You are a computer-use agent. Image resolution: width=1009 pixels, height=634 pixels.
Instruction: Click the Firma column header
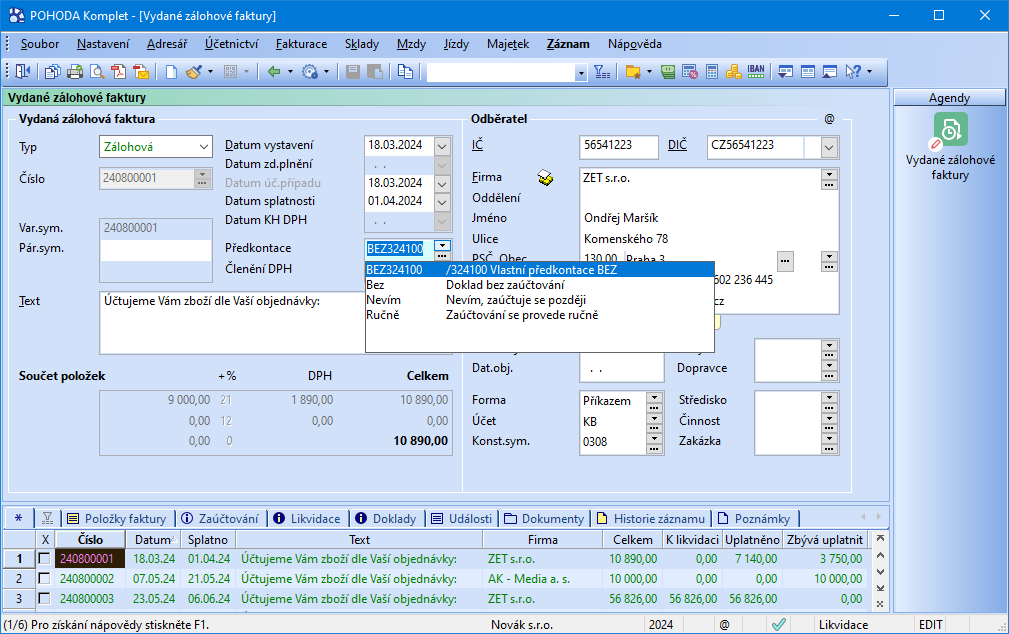click(542, 539)
